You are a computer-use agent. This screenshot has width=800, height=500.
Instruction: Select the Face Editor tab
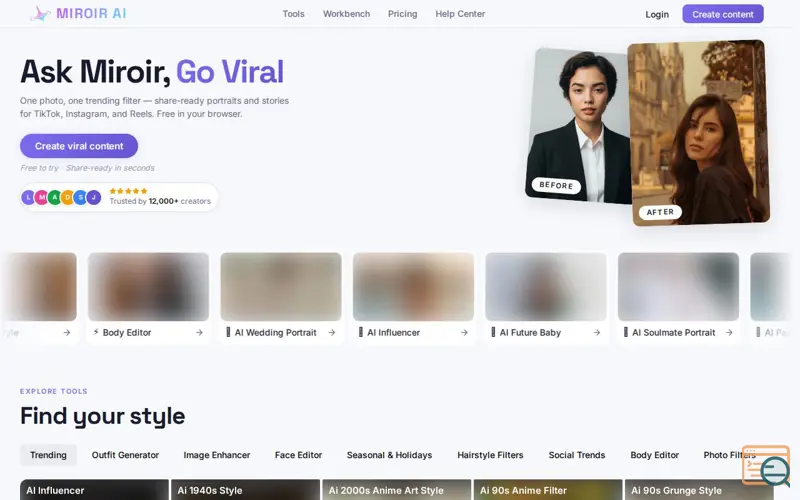[298, 455]
